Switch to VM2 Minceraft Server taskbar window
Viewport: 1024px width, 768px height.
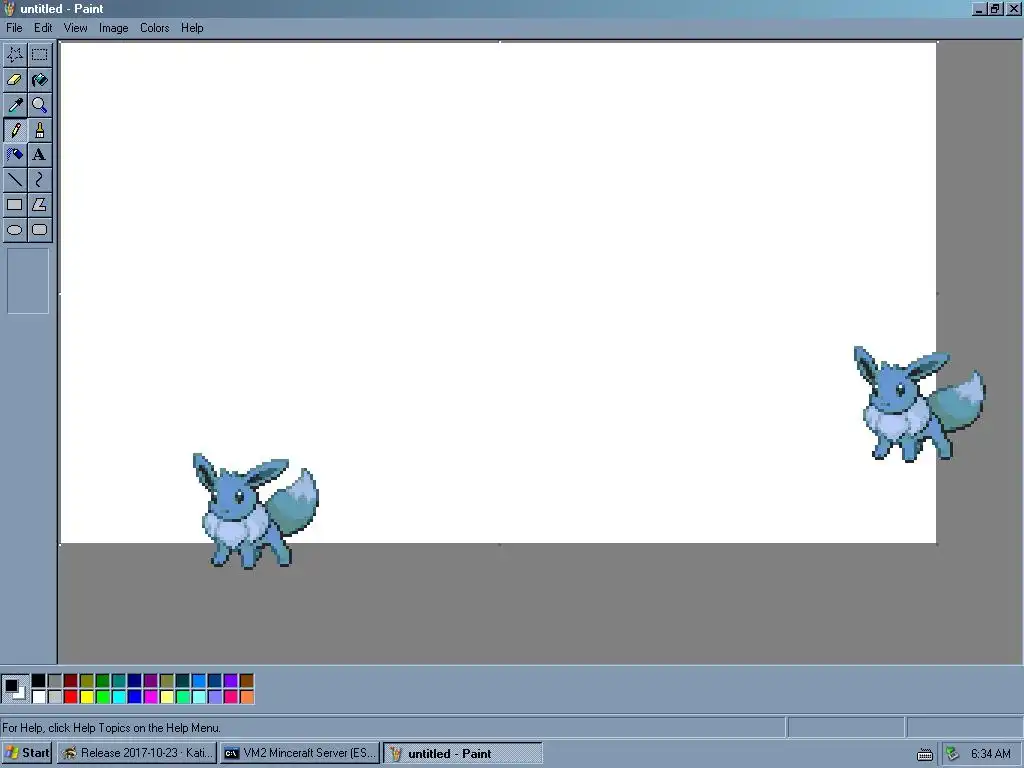pos(300,753)
